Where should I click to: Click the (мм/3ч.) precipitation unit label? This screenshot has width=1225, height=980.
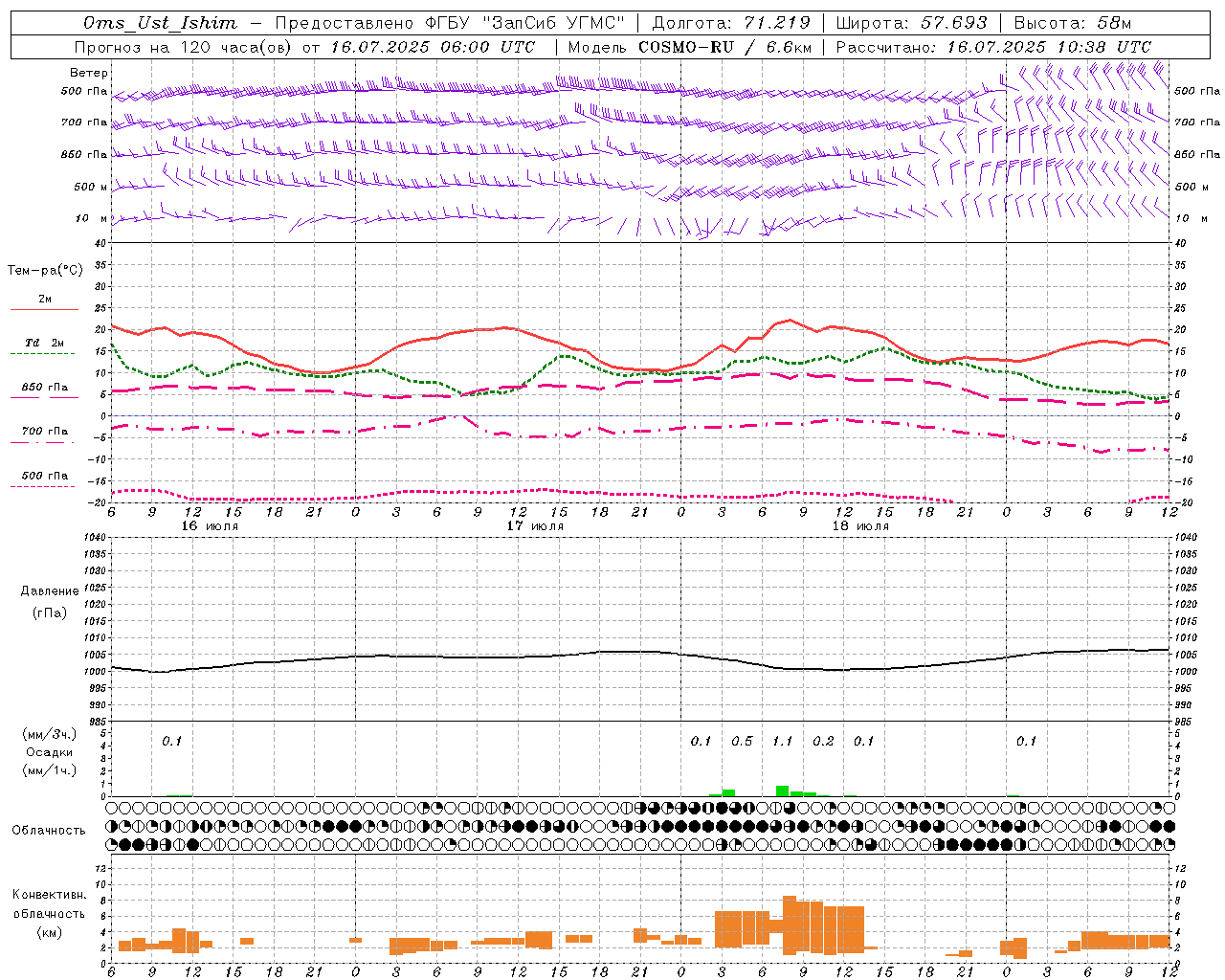tap(50, 734)
